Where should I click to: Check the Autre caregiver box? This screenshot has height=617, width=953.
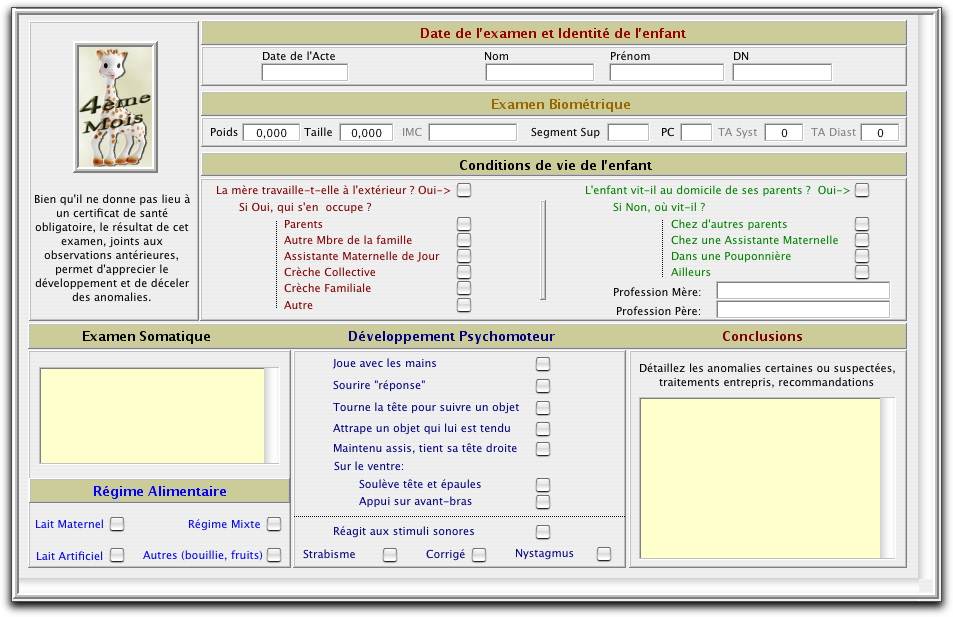[x=464, y=305]
